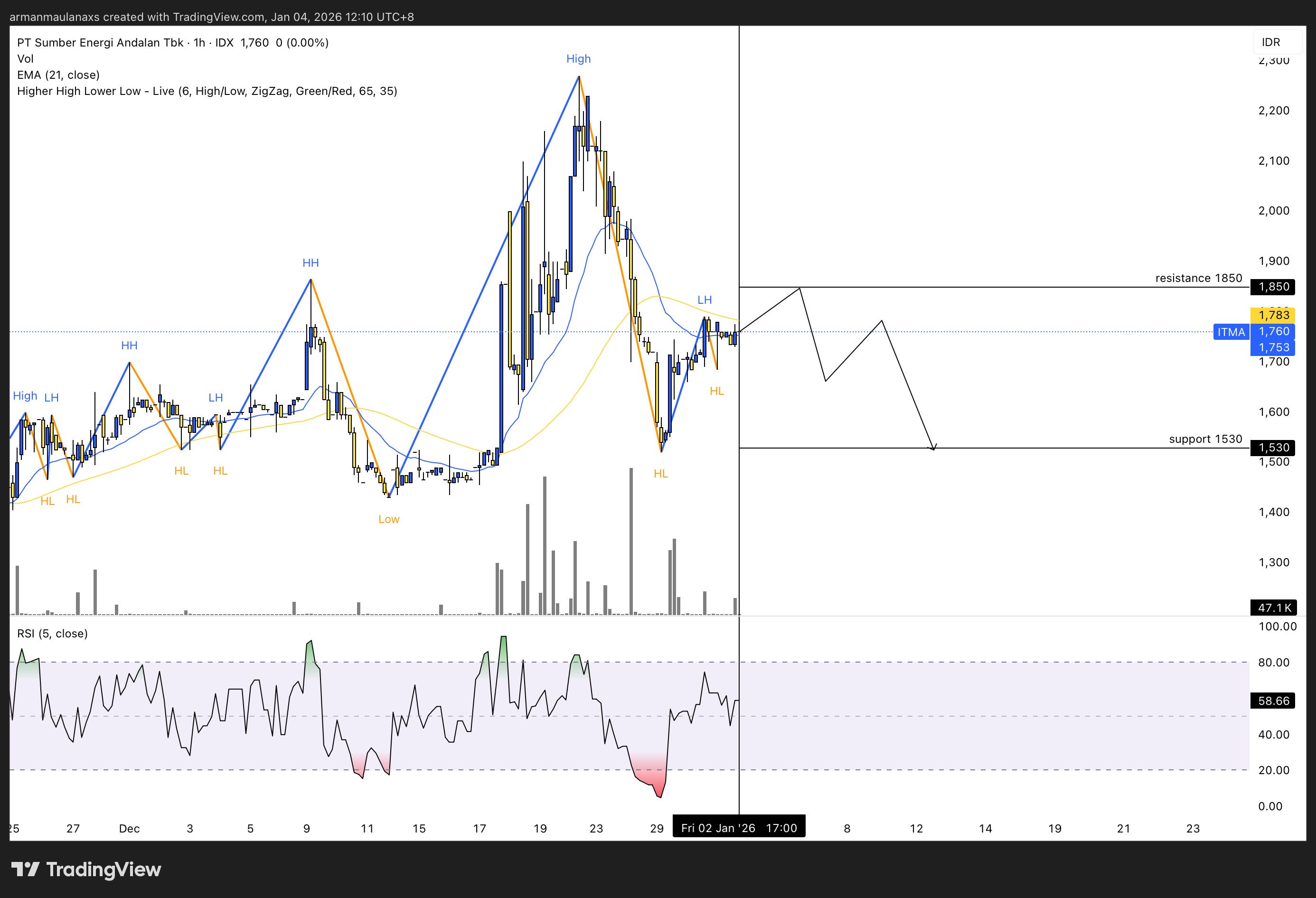The height and width of the screenshot is (898, 1316).
Task: Click the Vol indicator label
Action: coord(26,59)
